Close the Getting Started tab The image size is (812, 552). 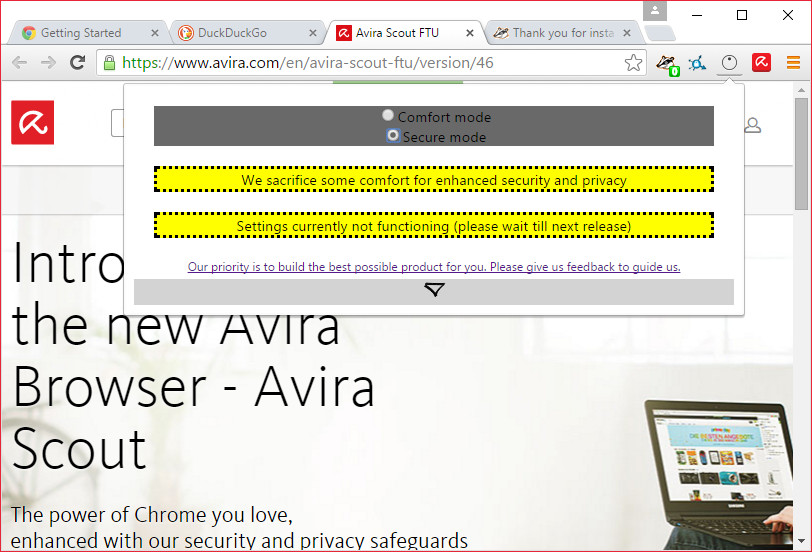154,33
